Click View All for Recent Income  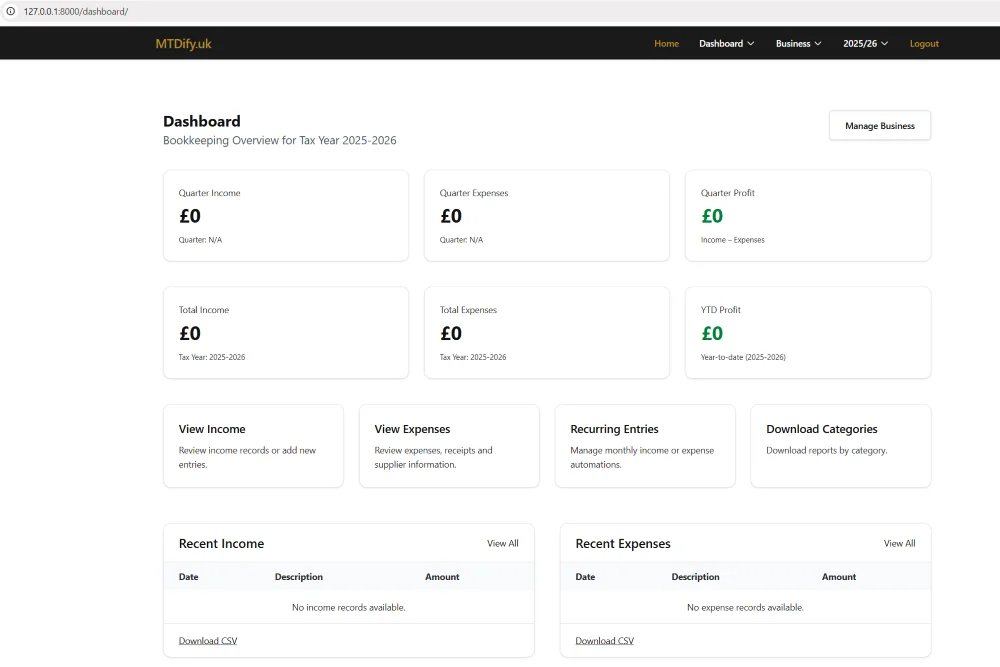coord(503,543)
